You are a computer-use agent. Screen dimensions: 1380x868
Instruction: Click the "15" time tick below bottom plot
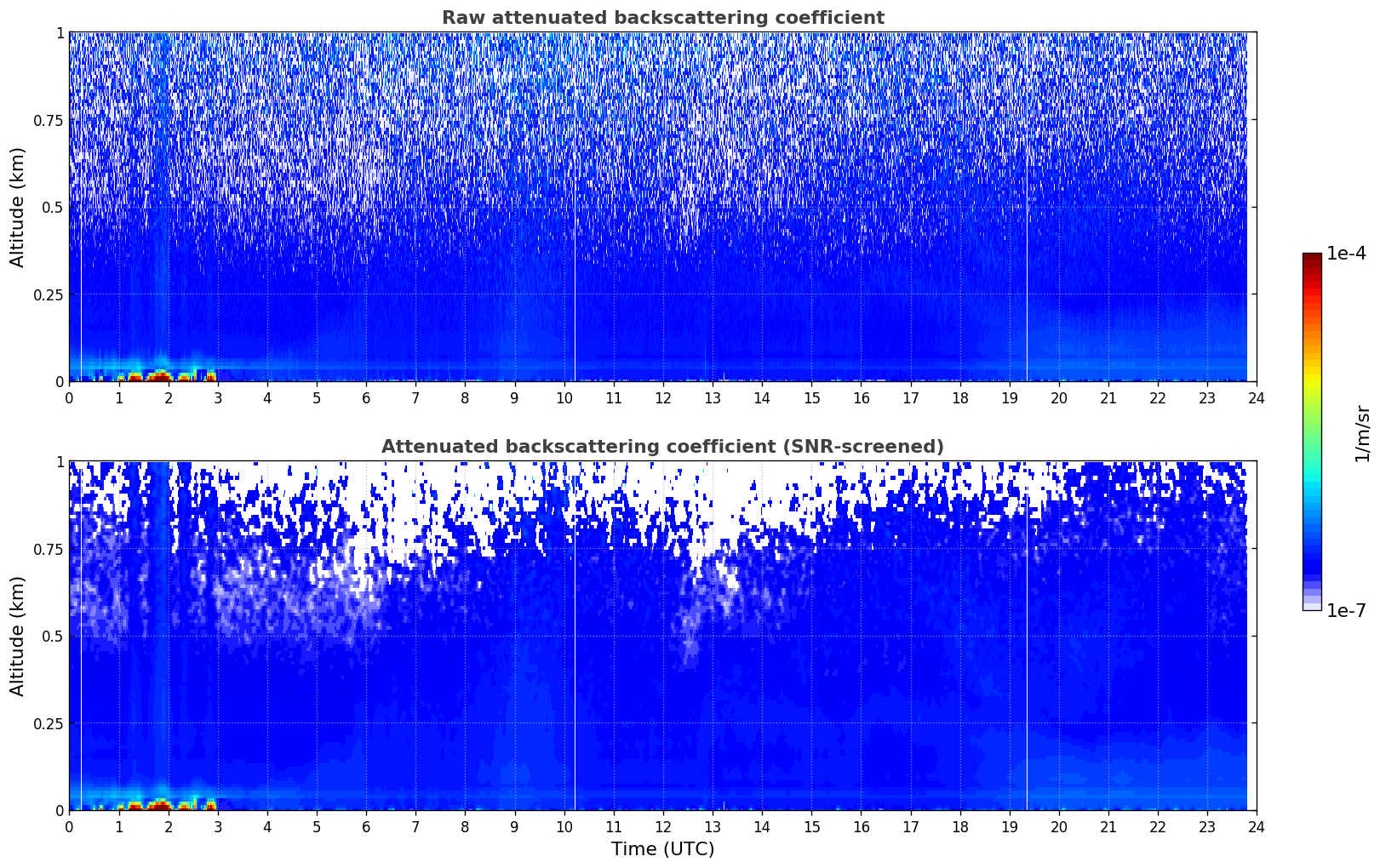tap(811, 826)
